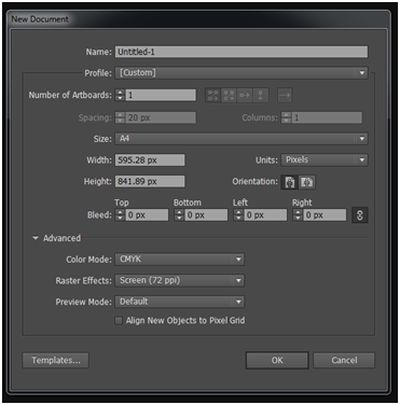Select the Arrange by Column artboard icon
This screenshot has height=405, width=400.
click(260, 95)
